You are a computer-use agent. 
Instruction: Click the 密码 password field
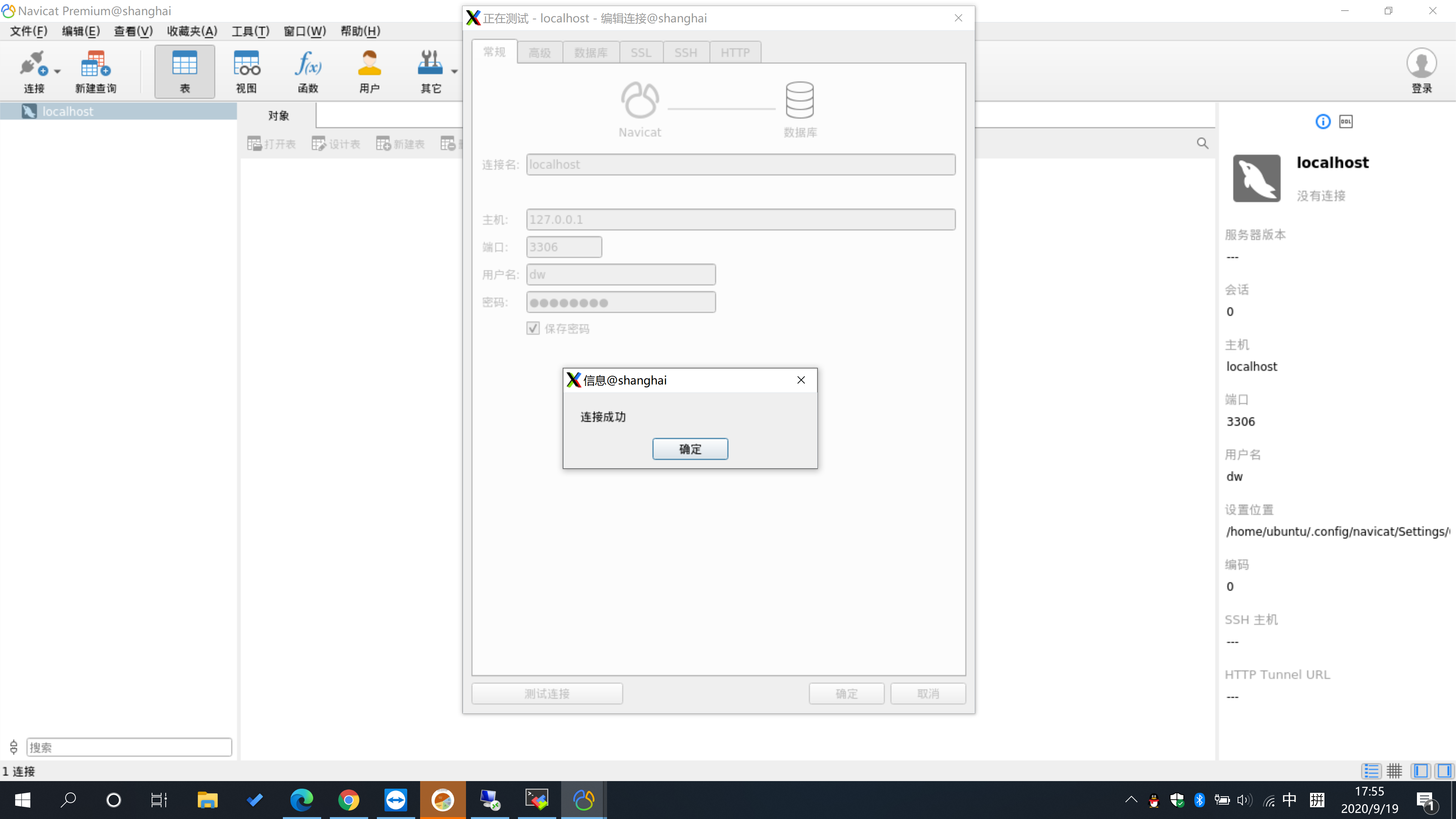pyautogui.click(x=621, y=303)
